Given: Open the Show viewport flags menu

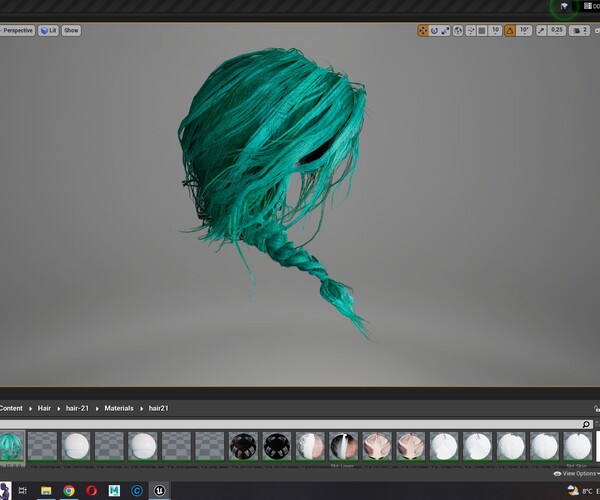Looking at the screenshot, I should pyautogui.click(x=71, y=31).
